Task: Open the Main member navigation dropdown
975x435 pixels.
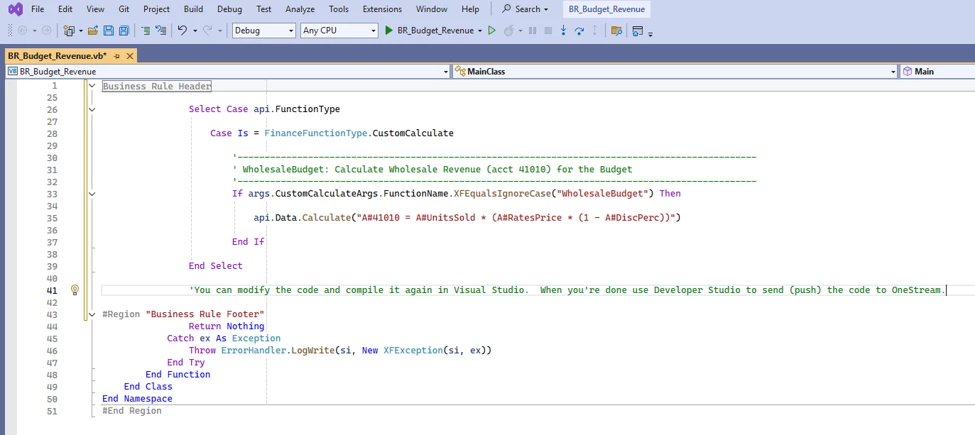Action: [x=937, y=71]
